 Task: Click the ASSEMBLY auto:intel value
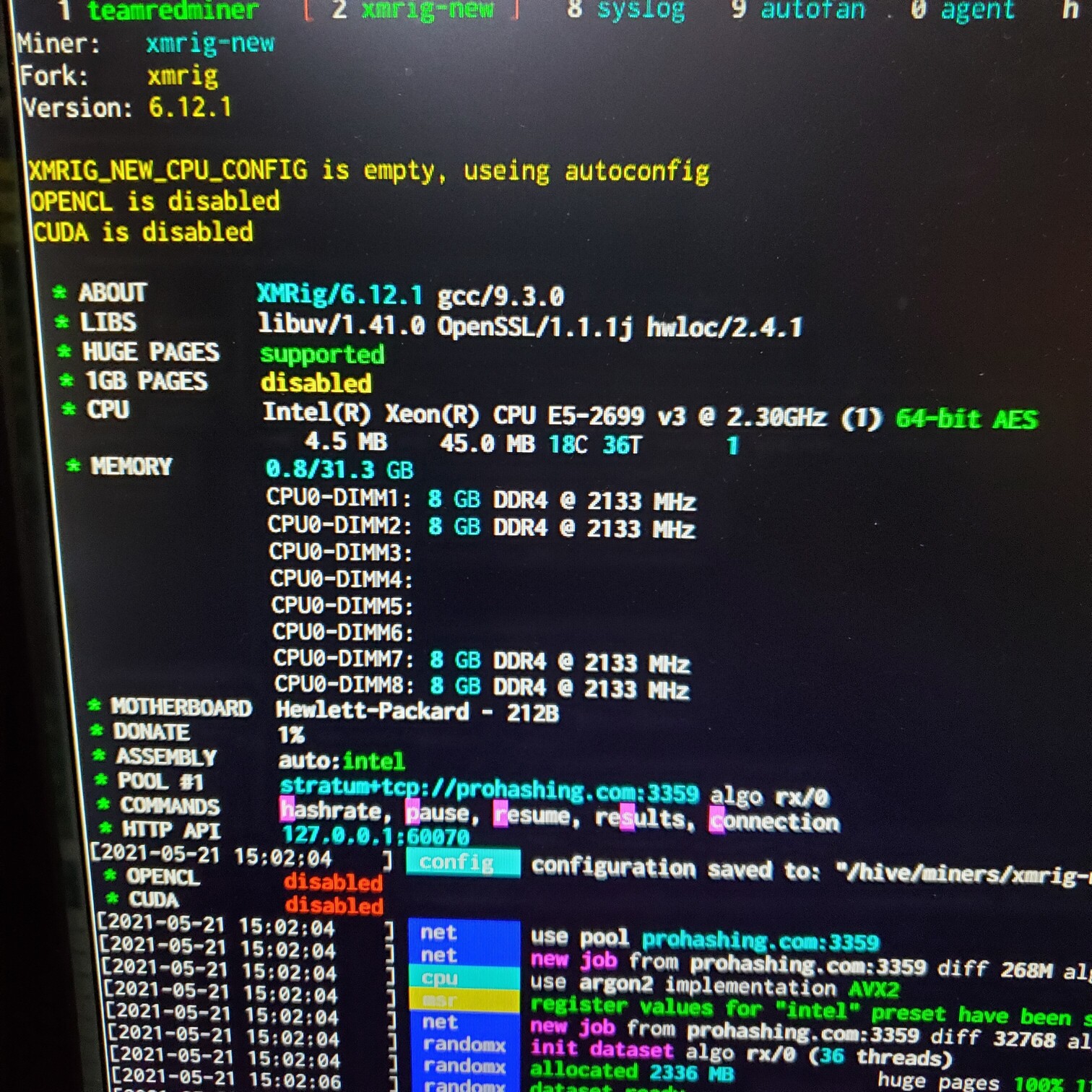click(342, 760)
